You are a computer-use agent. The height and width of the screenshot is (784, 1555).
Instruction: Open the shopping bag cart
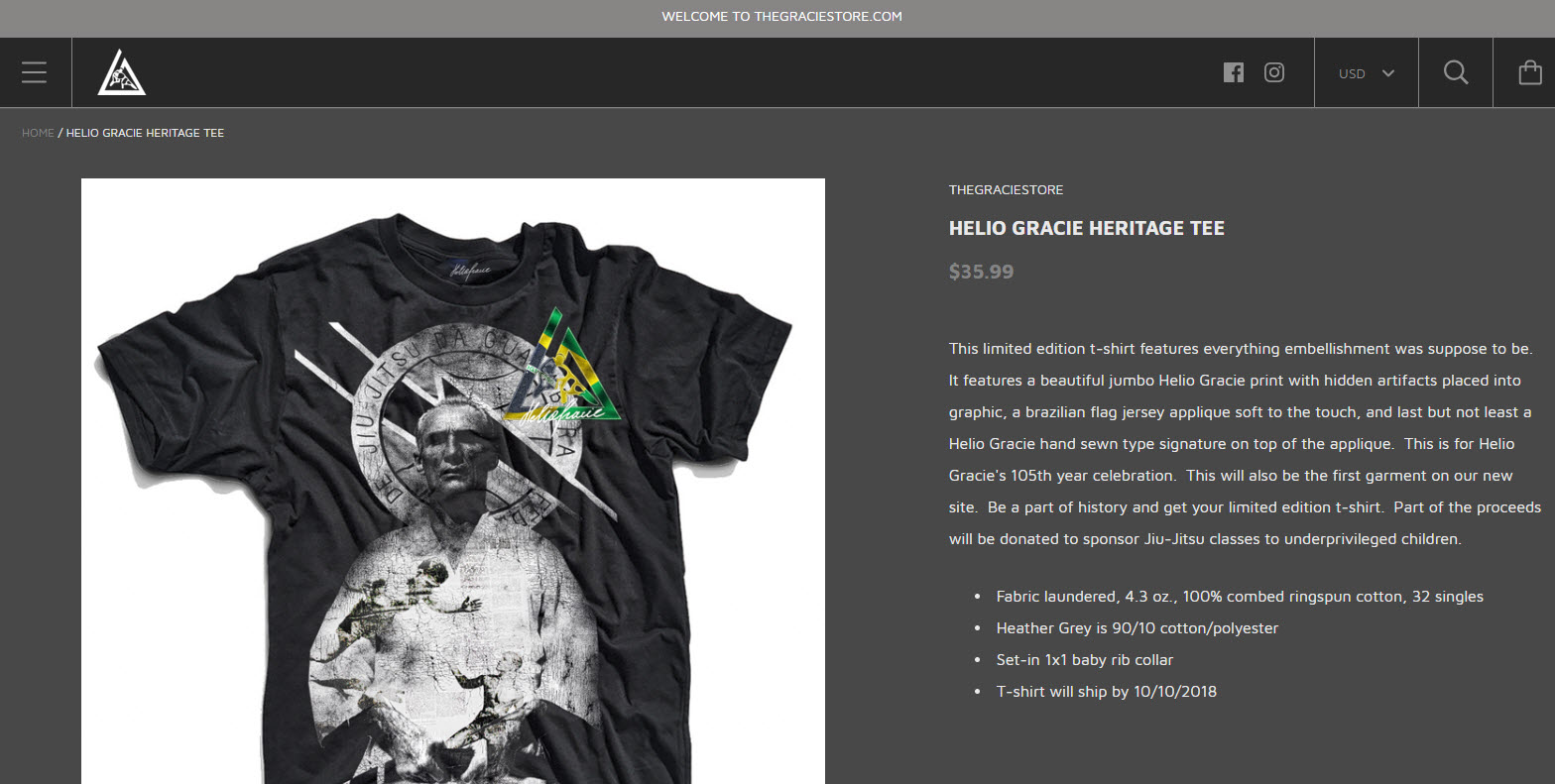coord(1530,72)
